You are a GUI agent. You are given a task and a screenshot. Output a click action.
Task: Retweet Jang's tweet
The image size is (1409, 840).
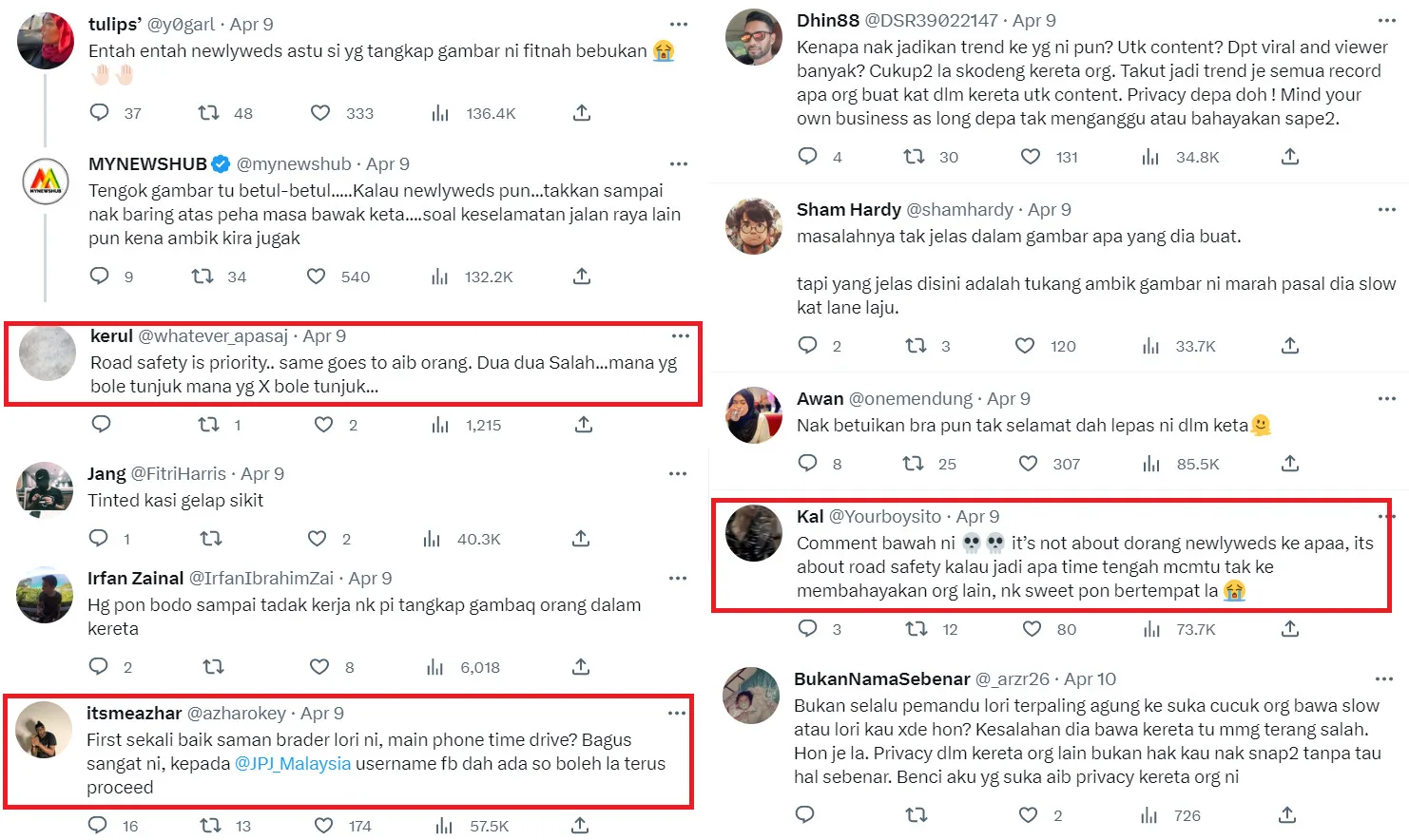211,539
